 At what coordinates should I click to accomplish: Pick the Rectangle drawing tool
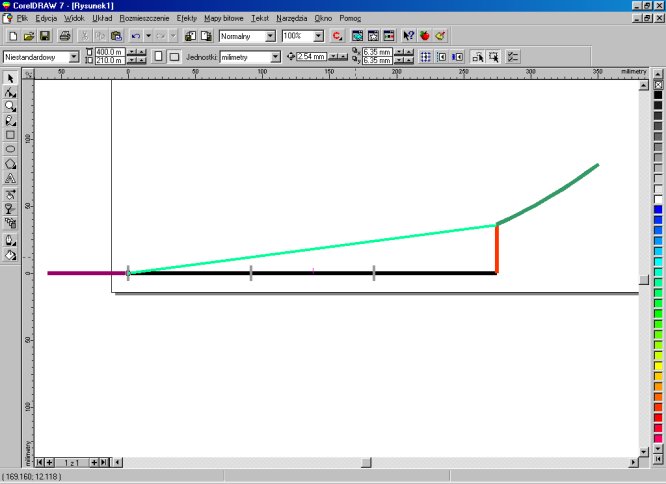point(10,134)
